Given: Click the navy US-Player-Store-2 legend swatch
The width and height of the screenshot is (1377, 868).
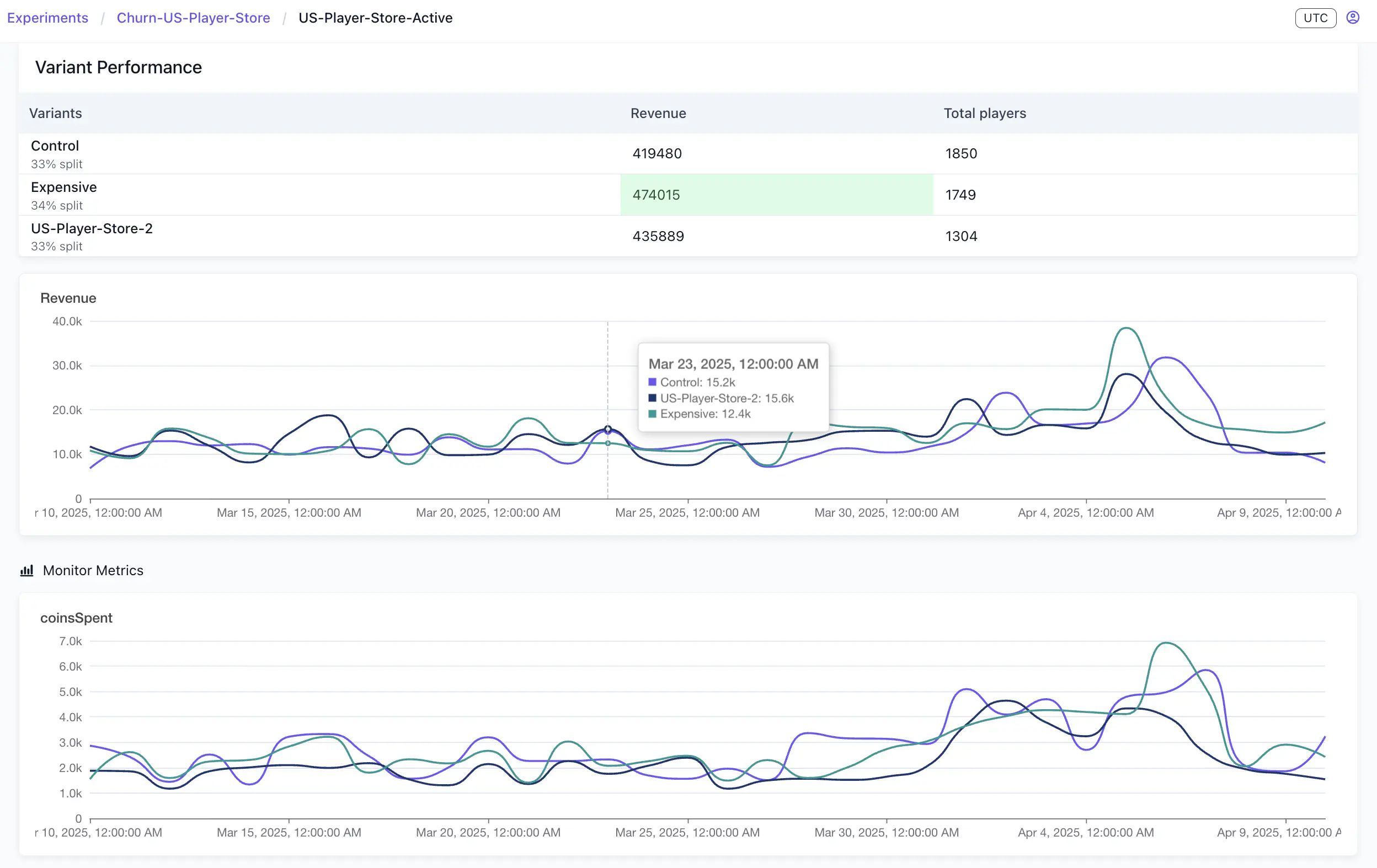Looking at the screenshot, I should 653,398.
